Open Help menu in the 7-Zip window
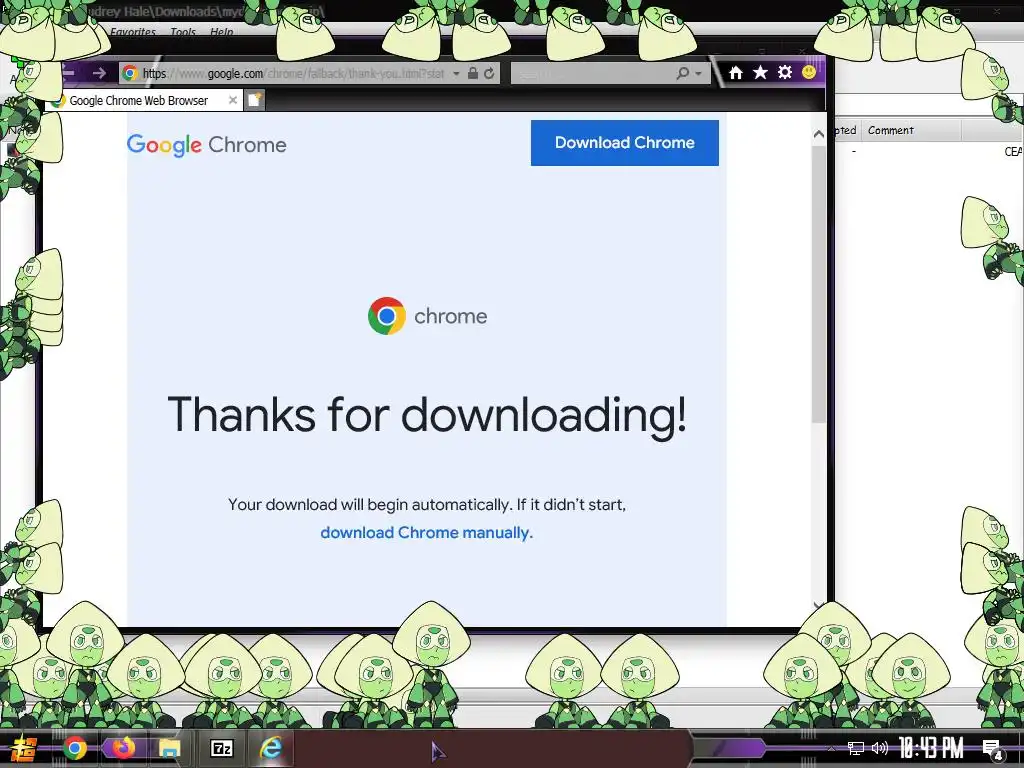The width and height of the screenshot is (1024, 768). [x=221, y=32]
